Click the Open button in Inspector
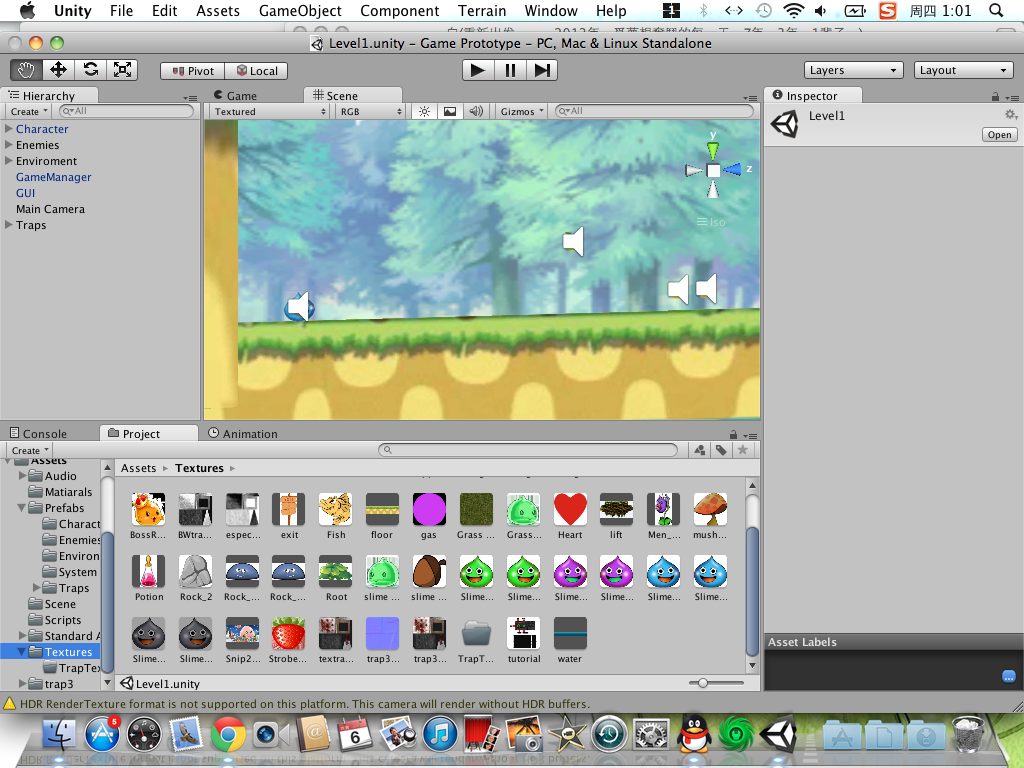 pyautogui.click(x=999, y=135)
